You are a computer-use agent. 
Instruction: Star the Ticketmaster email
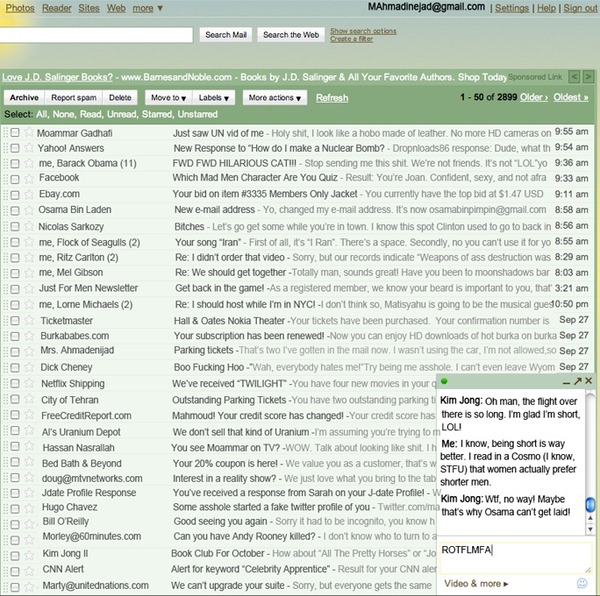[x=29, y=320]
